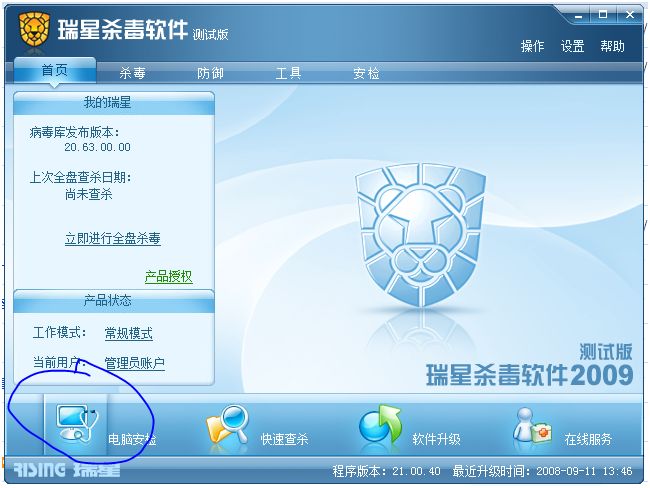Minimize the Rising antivirus window
The image size is (650, 488).
click(578, 16)
